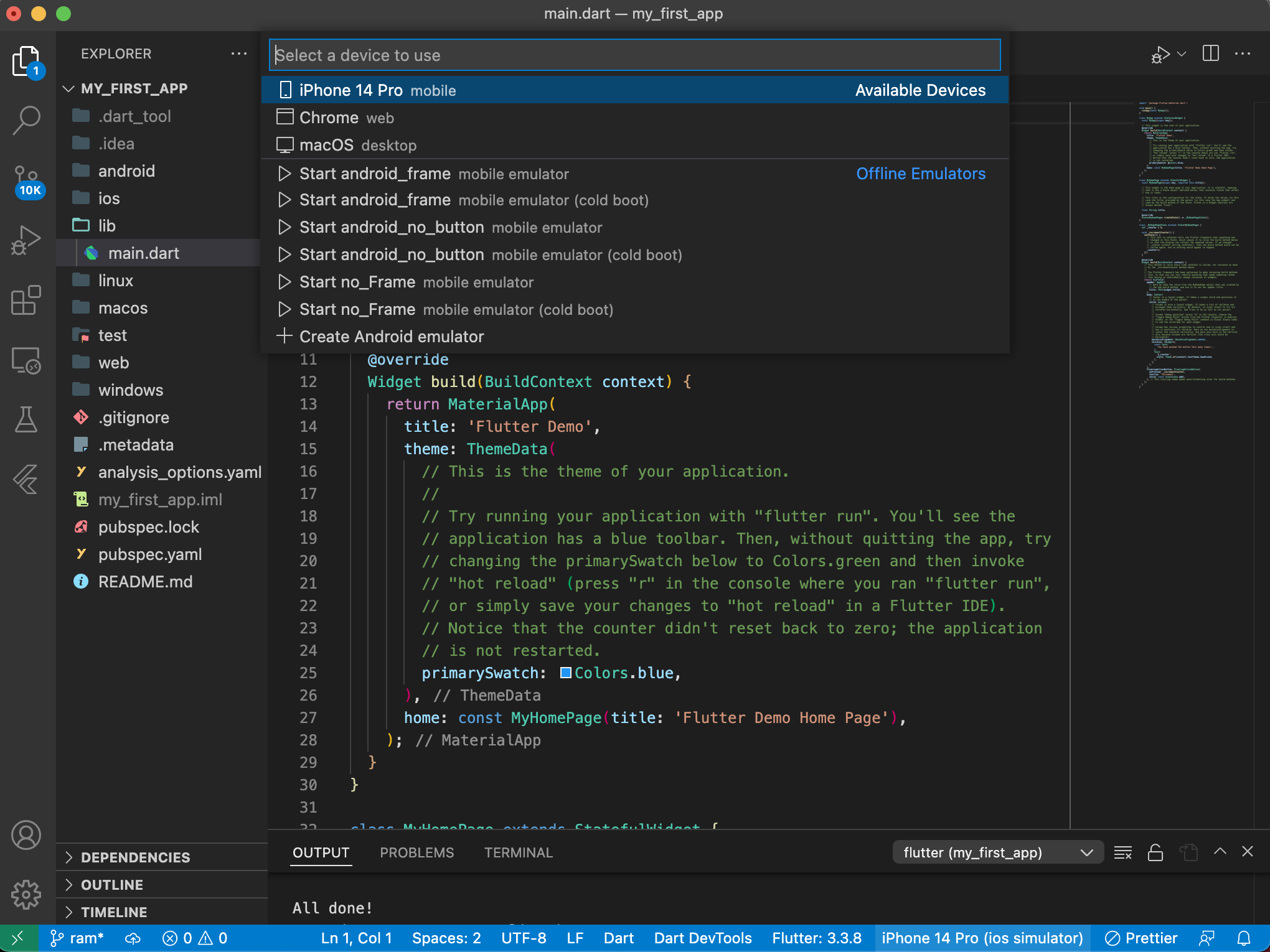Switch to the TERMINAL tab
Viewport: 1270px width, 952px height.
coord(518,852)
